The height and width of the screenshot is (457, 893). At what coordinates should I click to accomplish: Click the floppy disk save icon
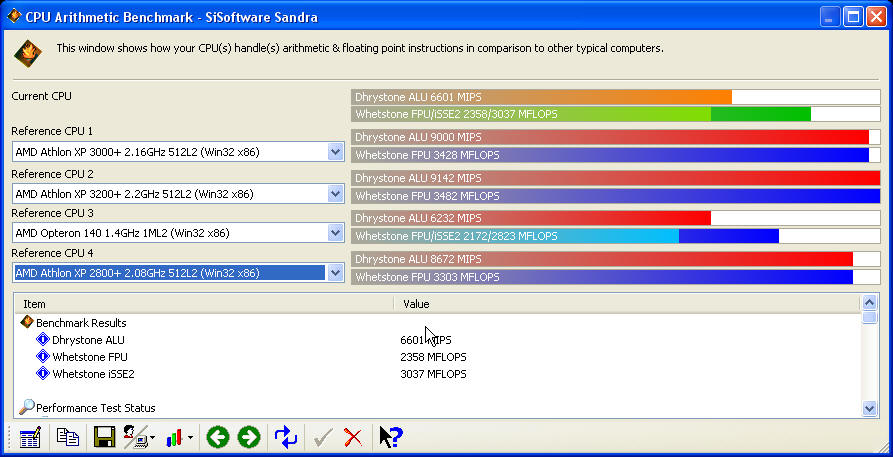click(105, 437)
